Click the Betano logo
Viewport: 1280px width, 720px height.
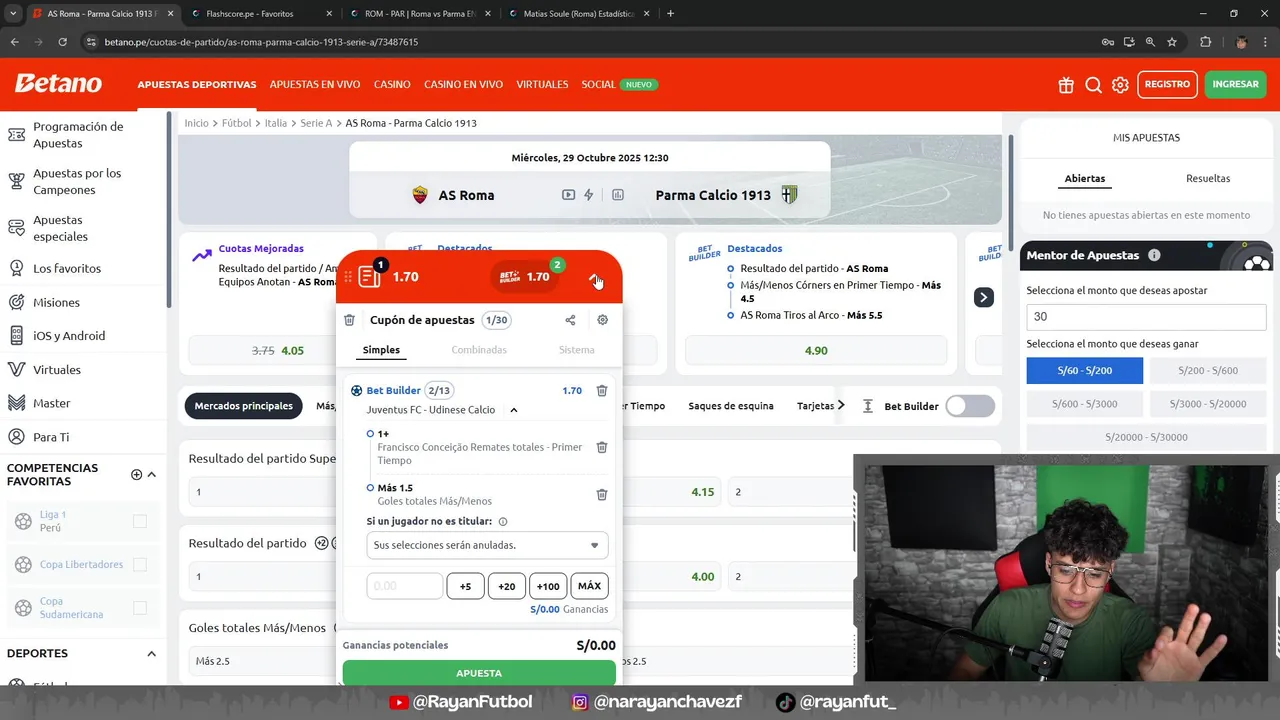coord(58,84)
